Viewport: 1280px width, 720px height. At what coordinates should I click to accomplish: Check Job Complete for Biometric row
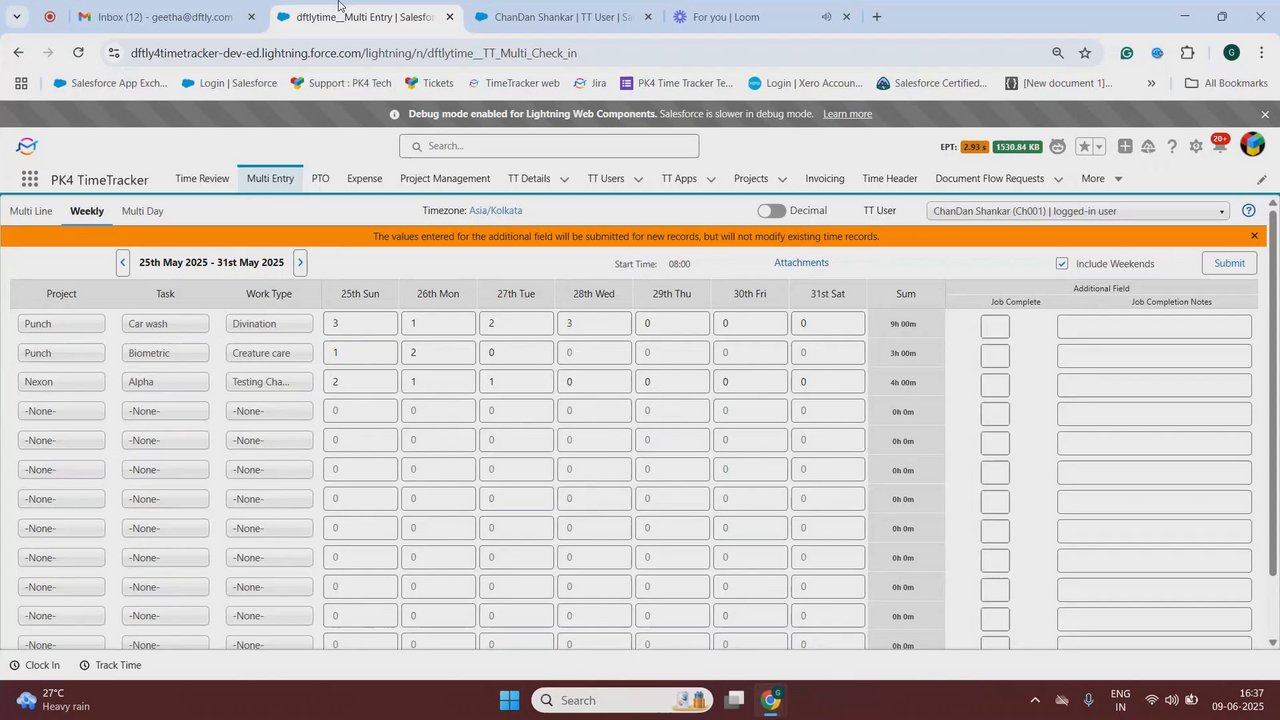[995, 356]
